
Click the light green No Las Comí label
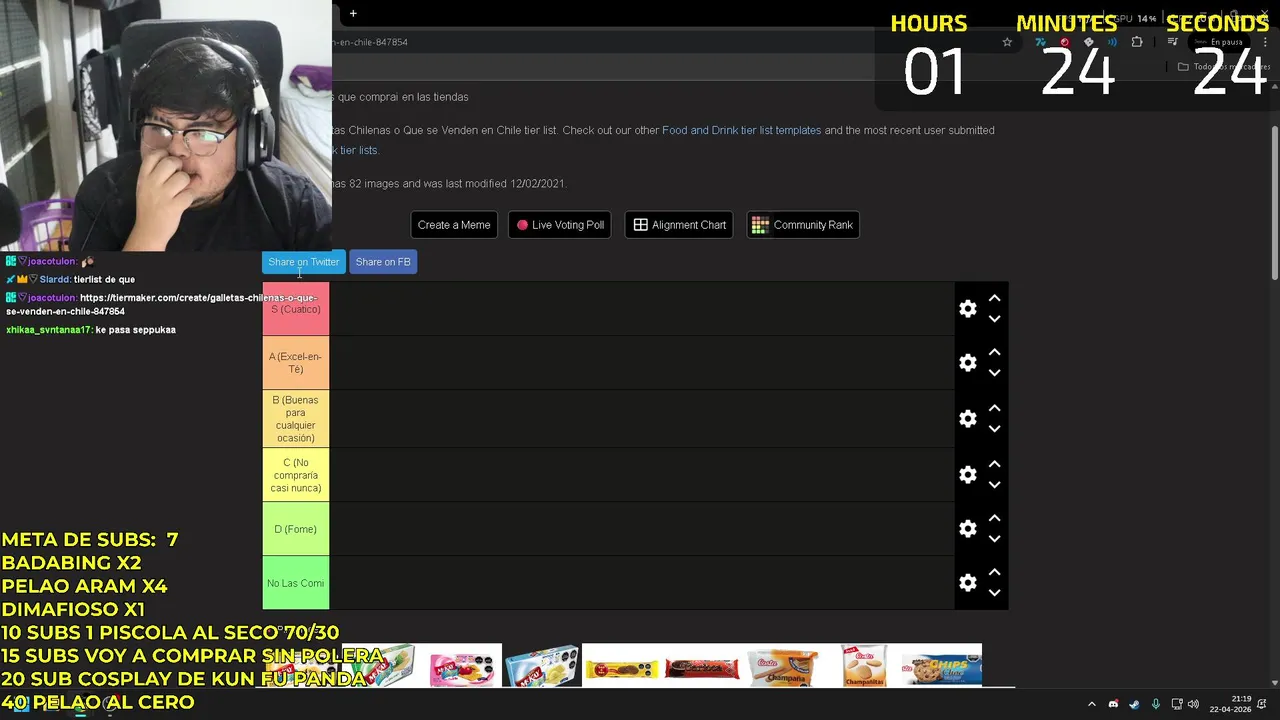pyautogui.click(x=295, y=583)
